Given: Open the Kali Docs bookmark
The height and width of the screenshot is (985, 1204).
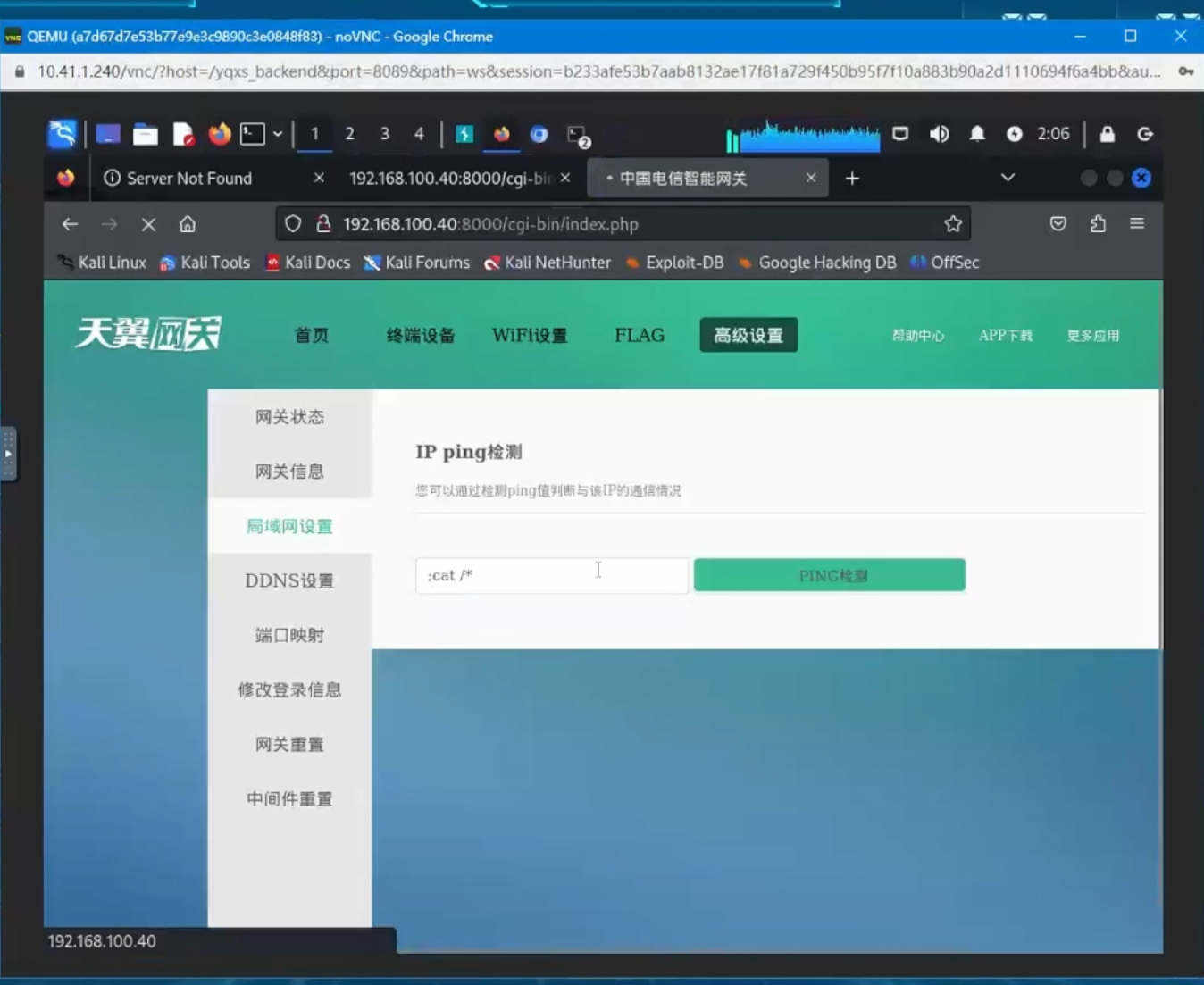Looking at the screenshot, I should point(308,263).
